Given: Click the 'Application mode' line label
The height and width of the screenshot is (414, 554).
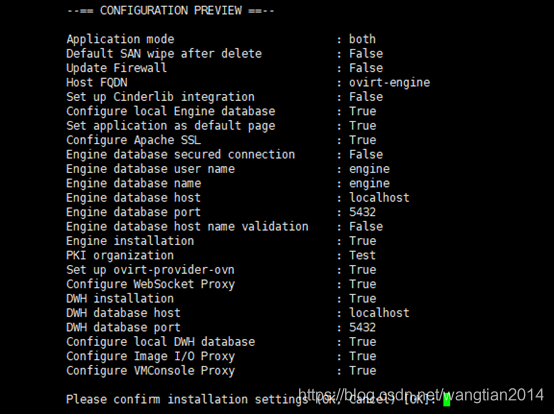Looking at the screenshot, I should [x=120, y=39].
